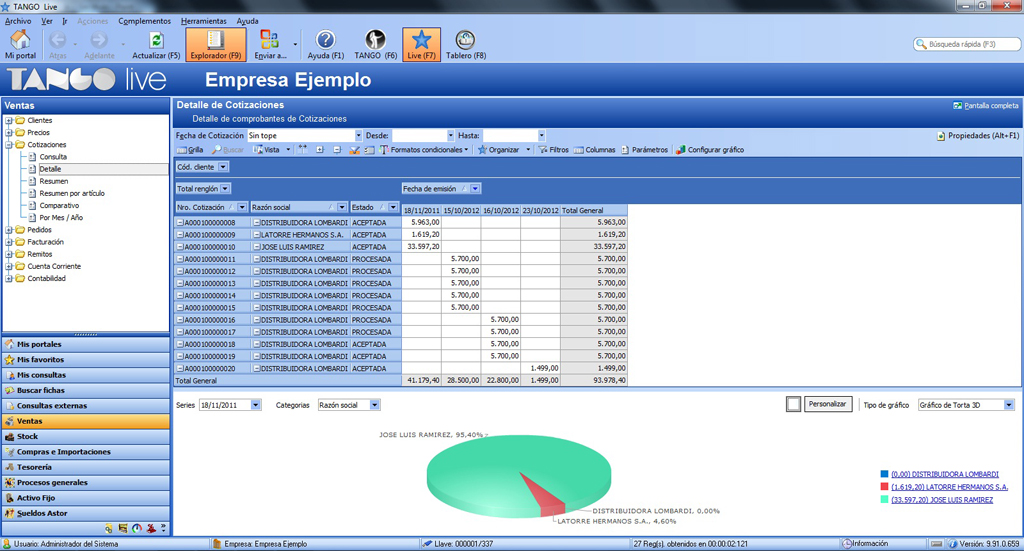Open Cód. cliente field dropdown arrow

point(223,167)
